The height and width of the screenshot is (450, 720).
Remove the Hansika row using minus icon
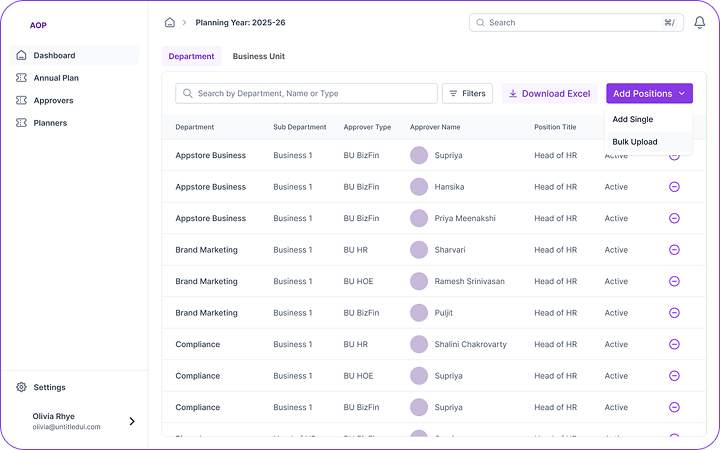point(674,187)
